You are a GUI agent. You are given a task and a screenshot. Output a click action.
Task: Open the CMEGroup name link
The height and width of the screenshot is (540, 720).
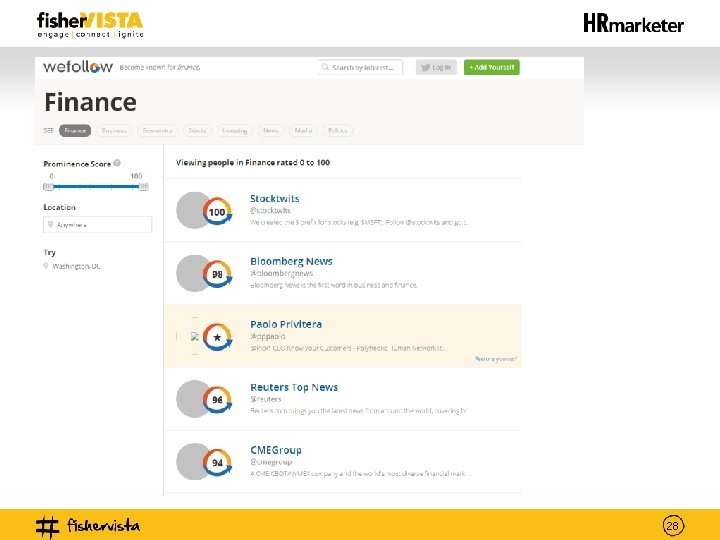tap(276, 450)
